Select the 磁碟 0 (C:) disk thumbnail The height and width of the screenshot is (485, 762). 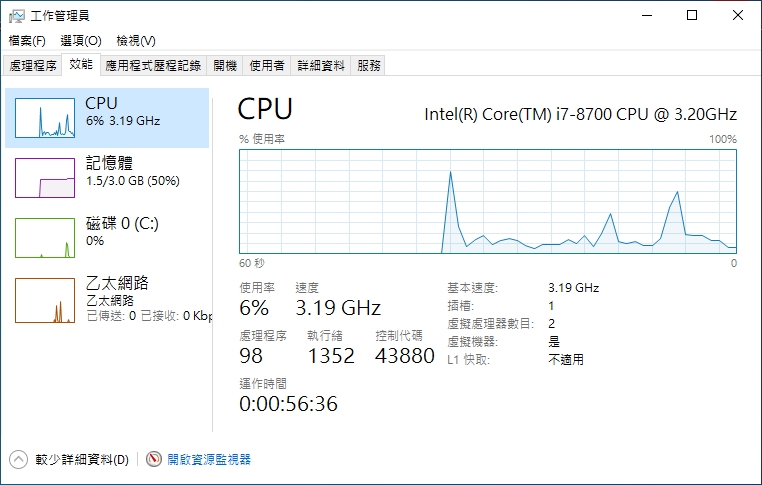pos(45,237)
